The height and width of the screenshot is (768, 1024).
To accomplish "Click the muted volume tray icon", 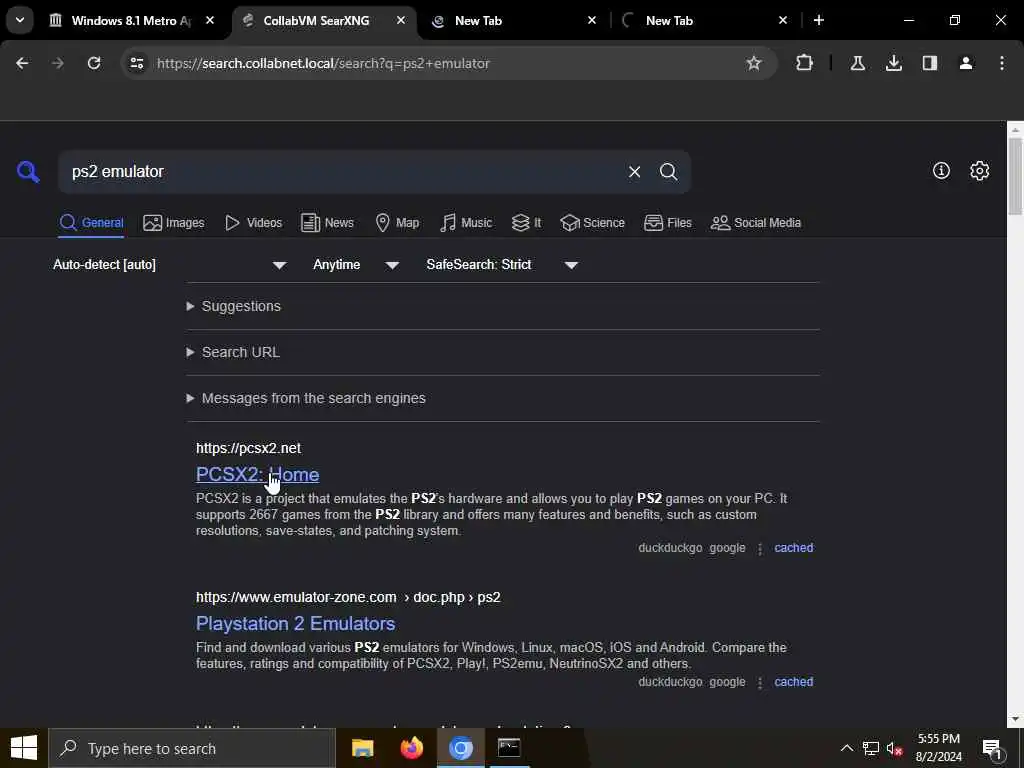I will [x=894, y=748].
